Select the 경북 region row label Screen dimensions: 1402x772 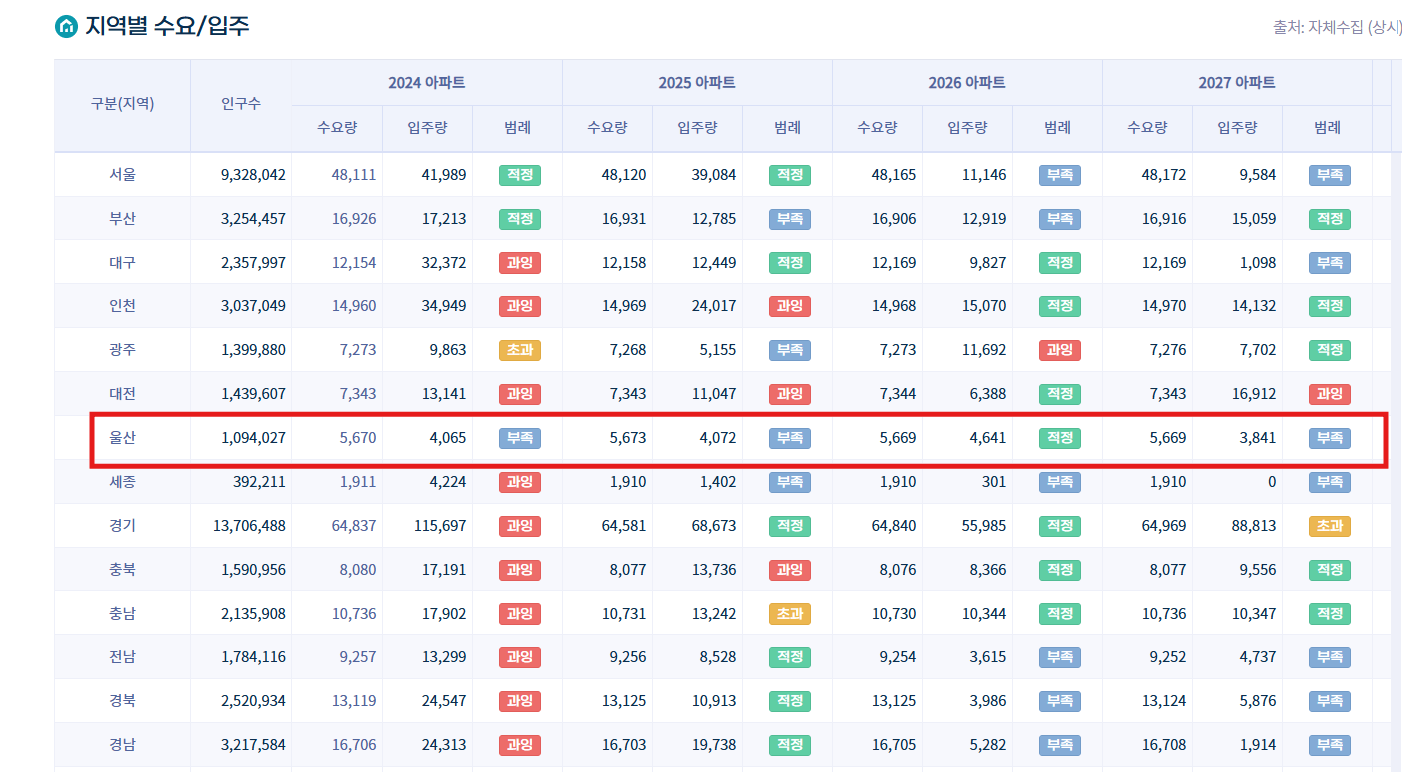pos(122,701)
